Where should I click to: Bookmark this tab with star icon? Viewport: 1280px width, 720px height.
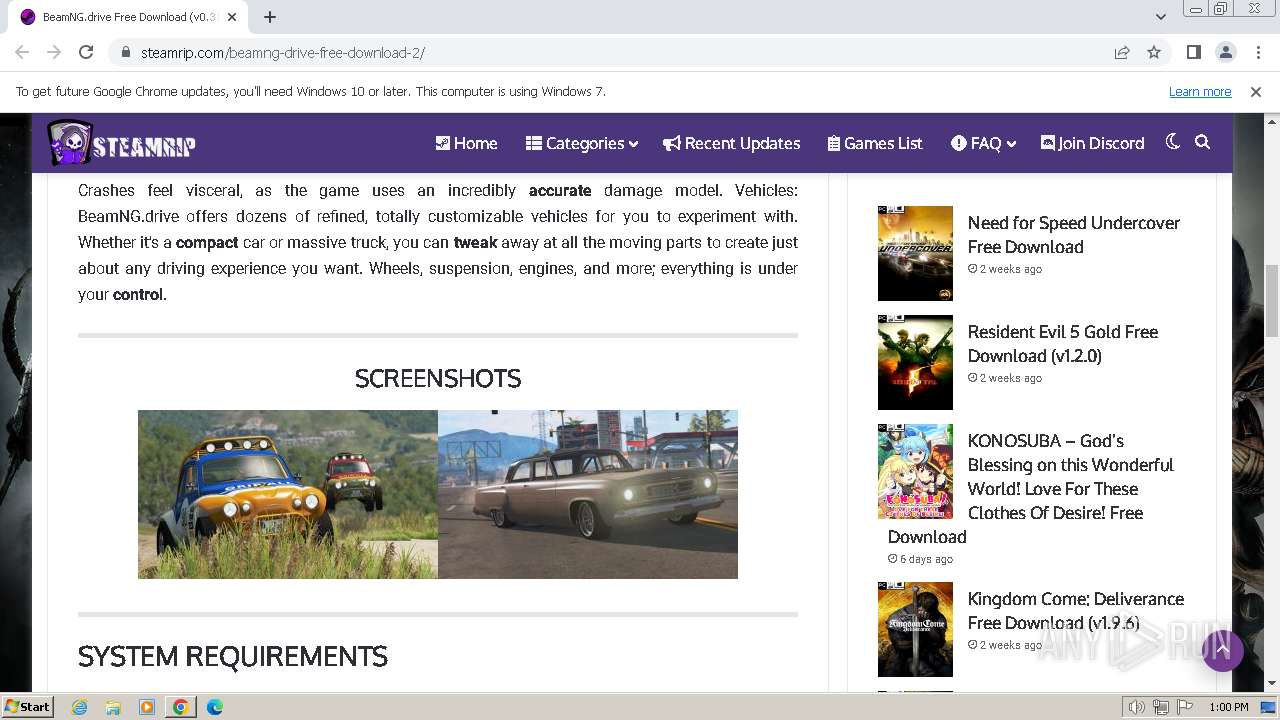[x=1154, y=52]
